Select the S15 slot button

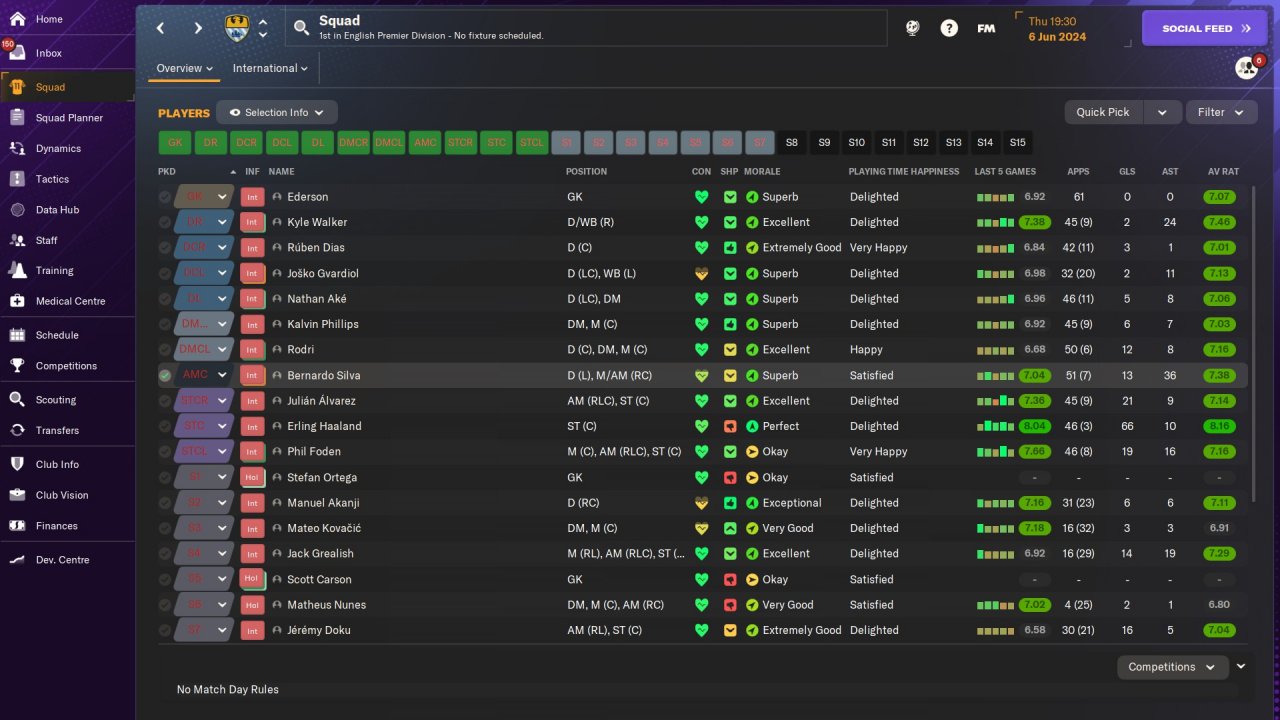click(x=1018, y=143)
